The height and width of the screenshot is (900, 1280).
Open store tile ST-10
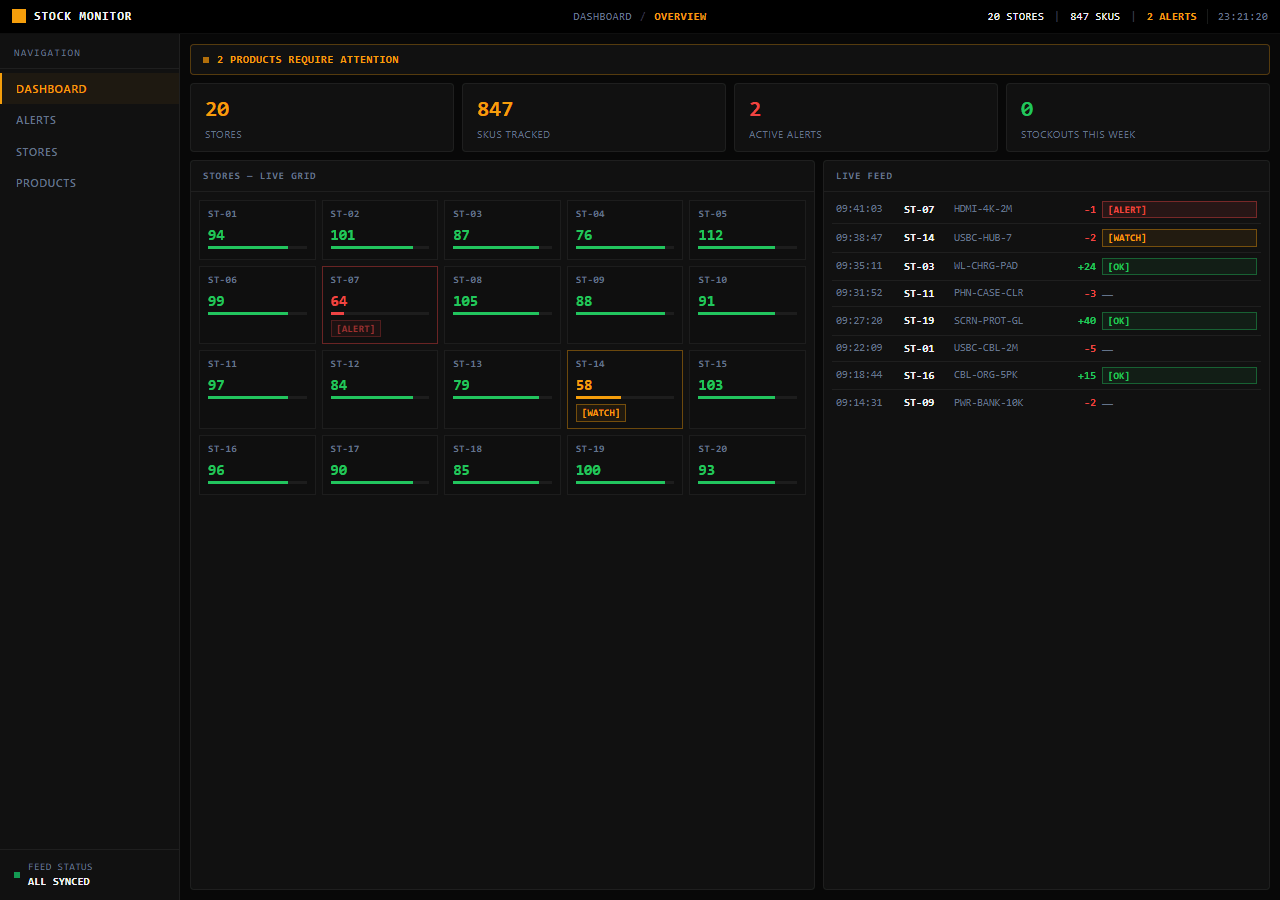pyautogui.click(x=747, y=305)
